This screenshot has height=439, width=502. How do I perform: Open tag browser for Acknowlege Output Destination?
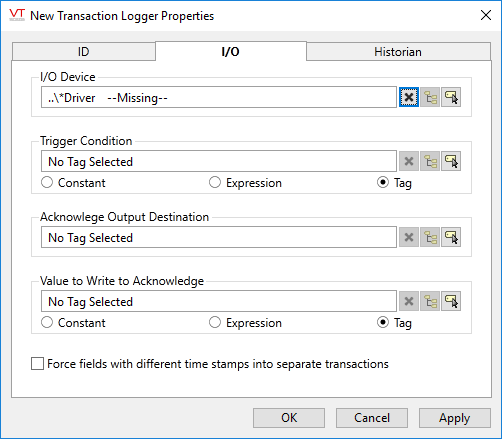[x=430, y=237]
